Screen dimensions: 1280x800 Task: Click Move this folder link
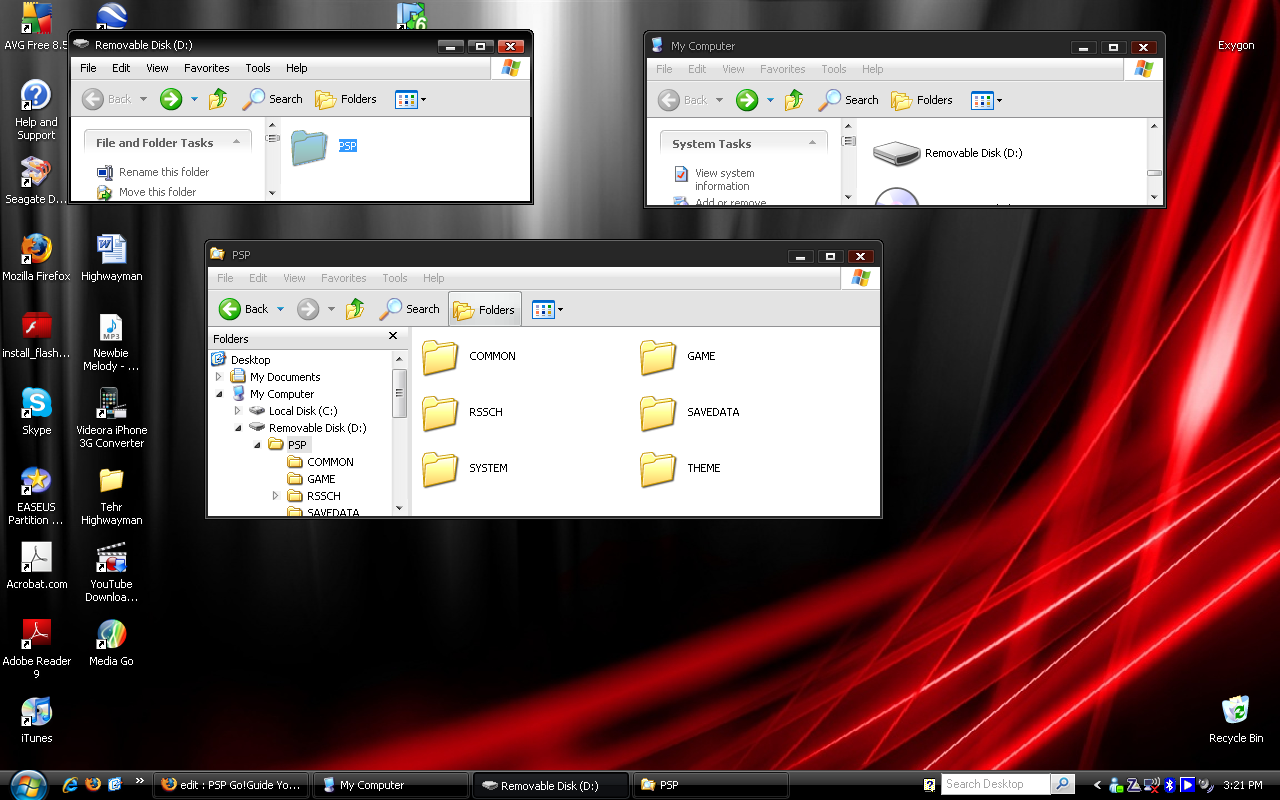point(157,192)
